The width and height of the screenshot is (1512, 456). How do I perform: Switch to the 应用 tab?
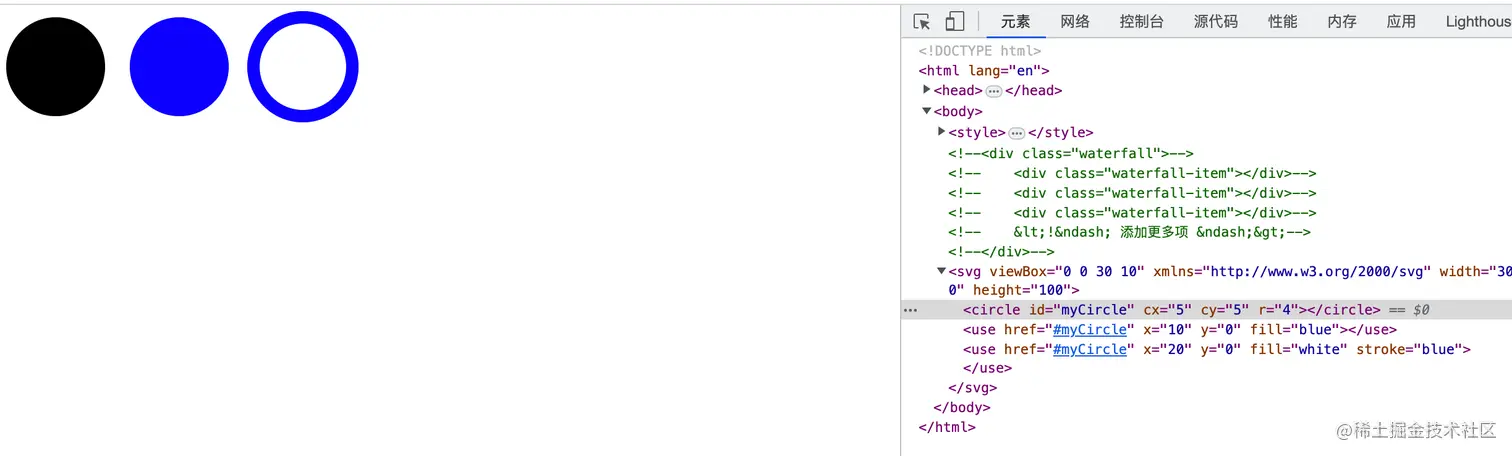click(x=1401, y=21)
